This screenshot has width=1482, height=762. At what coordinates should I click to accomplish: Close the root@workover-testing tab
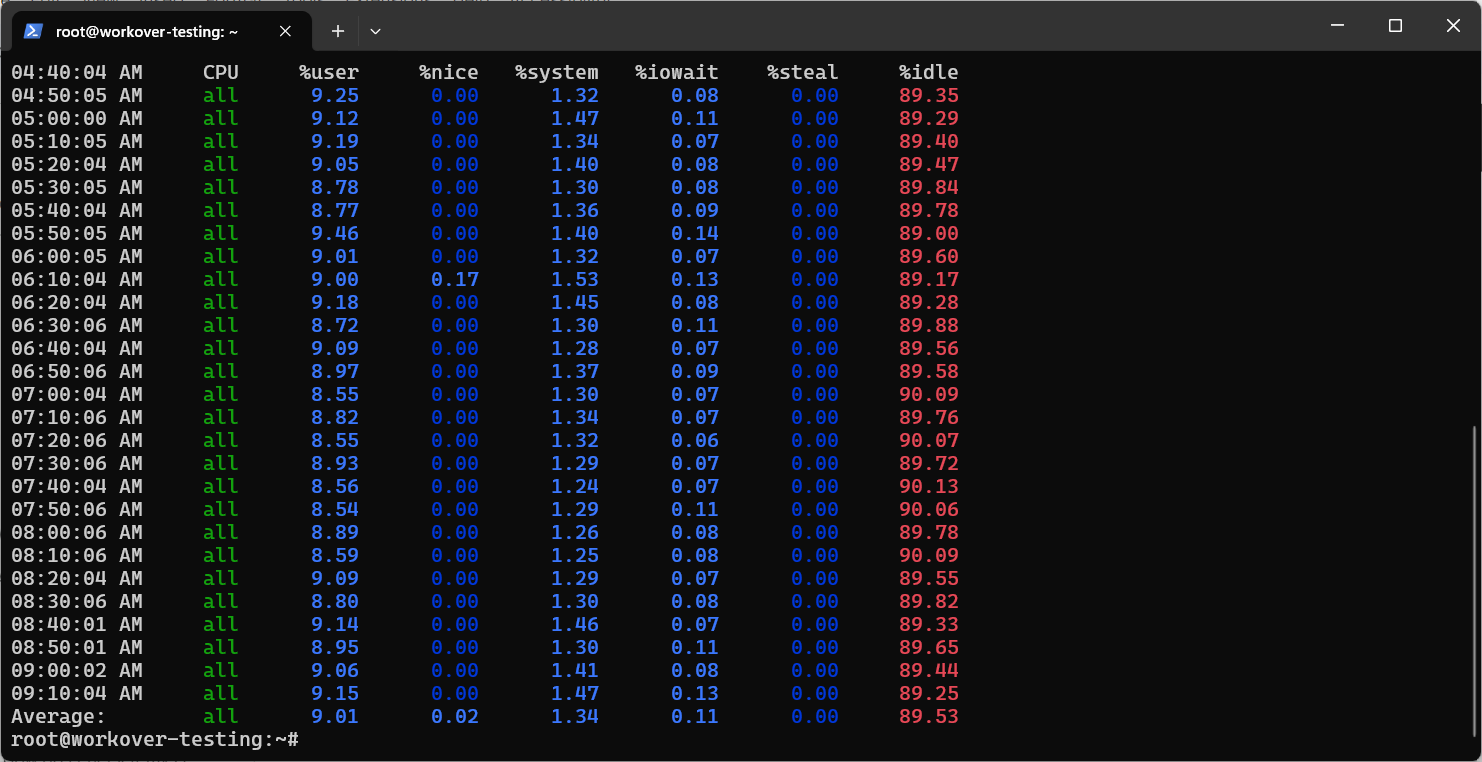click(x=285, y=31)
